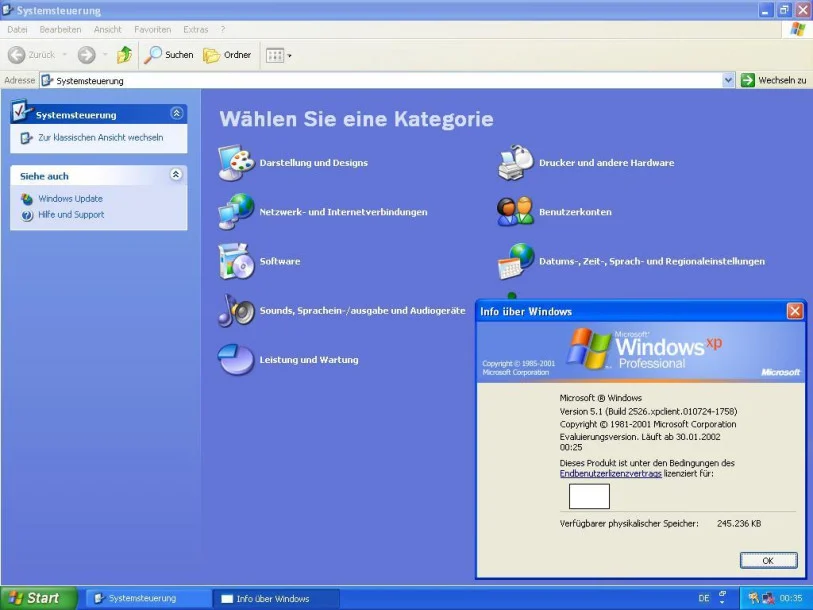Click the 245.236 KB memory value
This screenshot has width=813, height=610.
click(x=739, y=523)
